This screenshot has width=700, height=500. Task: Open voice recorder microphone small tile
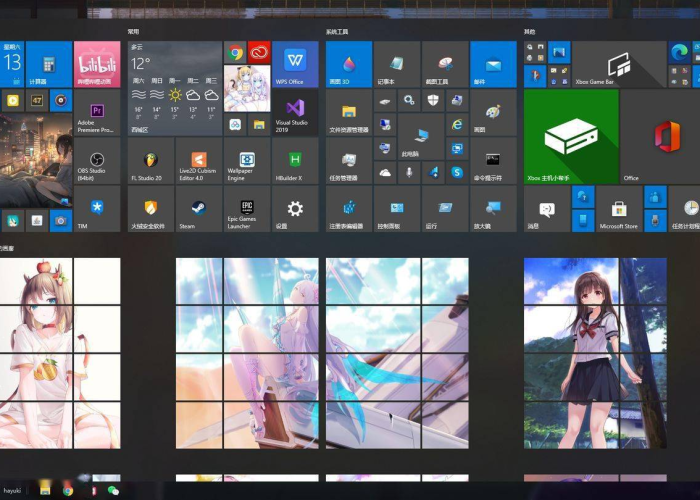pyautogui.click(x=409, y=173)
